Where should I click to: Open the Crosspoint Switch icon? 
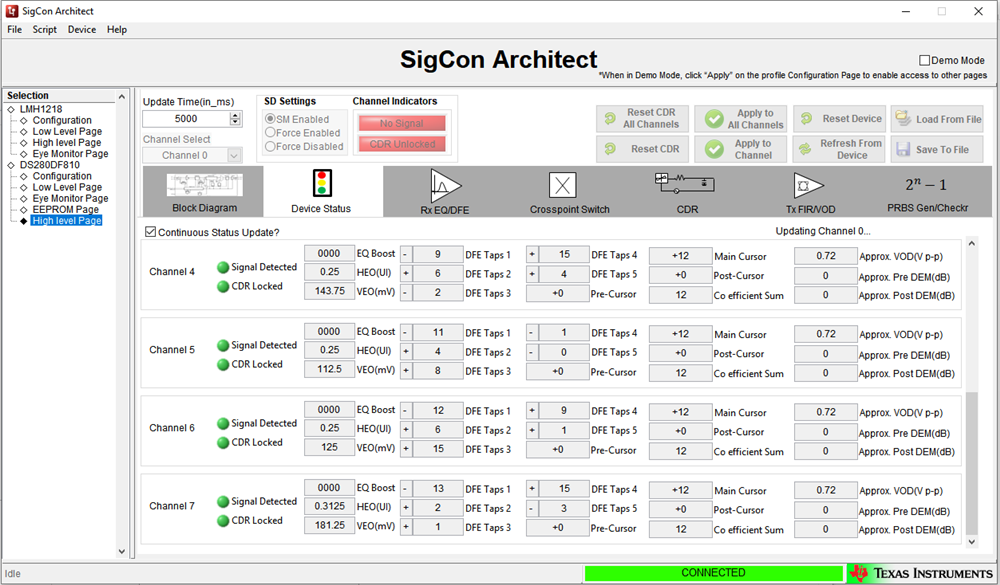click(562, 186)
